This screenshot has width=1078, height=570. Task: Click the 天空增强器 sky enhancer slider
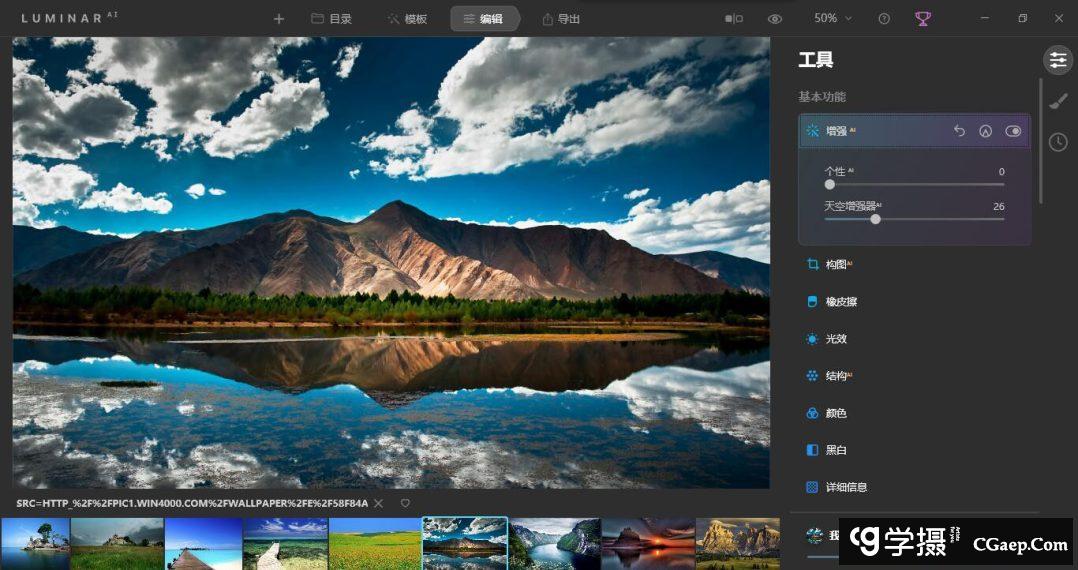(x=875, y=219)
